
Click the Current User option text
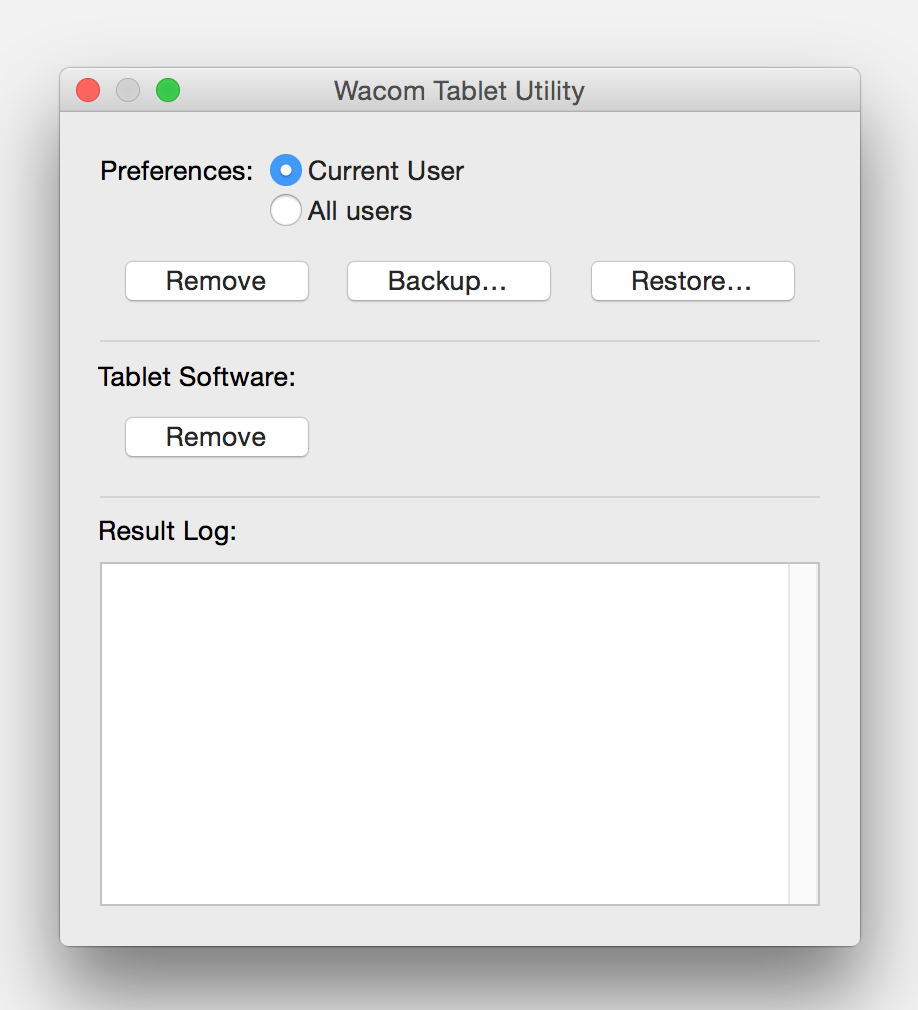coord(386,171)
